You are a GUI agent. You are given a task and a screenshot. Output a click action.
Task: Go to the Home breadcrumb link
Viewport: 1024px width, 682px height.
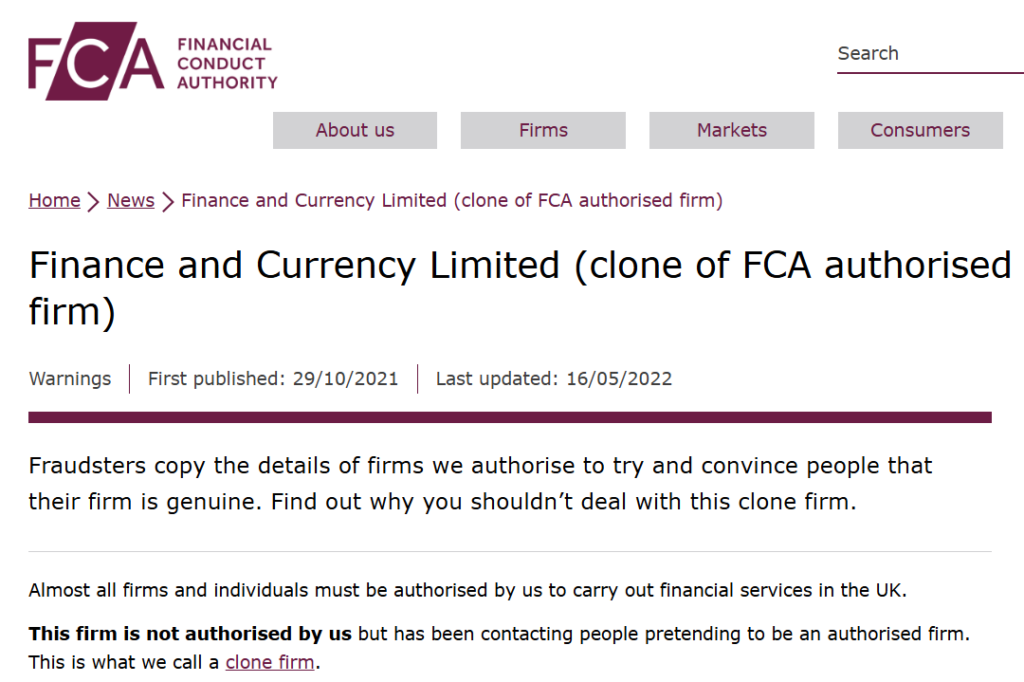pos(54,201)
